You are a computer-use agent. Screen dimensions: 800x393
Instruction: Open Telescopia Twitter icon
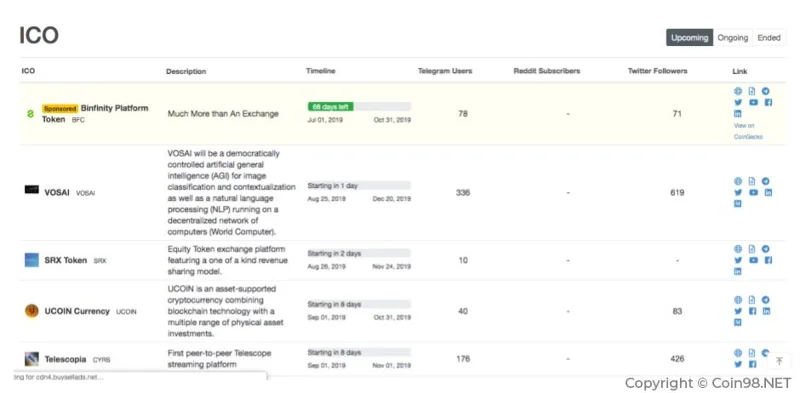[738, 364]
